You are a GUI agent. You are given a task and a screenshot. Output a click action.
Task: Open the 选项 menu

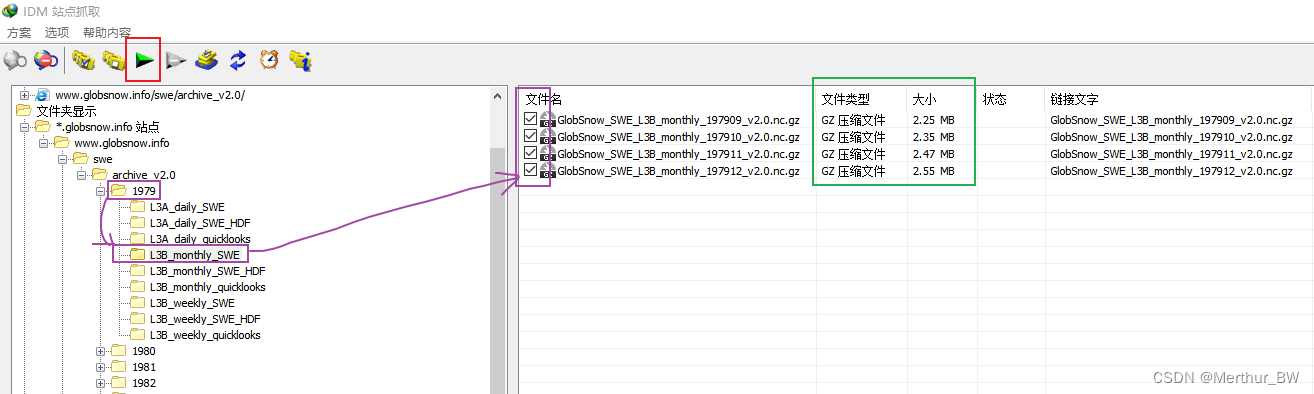(x=57, y=33)
